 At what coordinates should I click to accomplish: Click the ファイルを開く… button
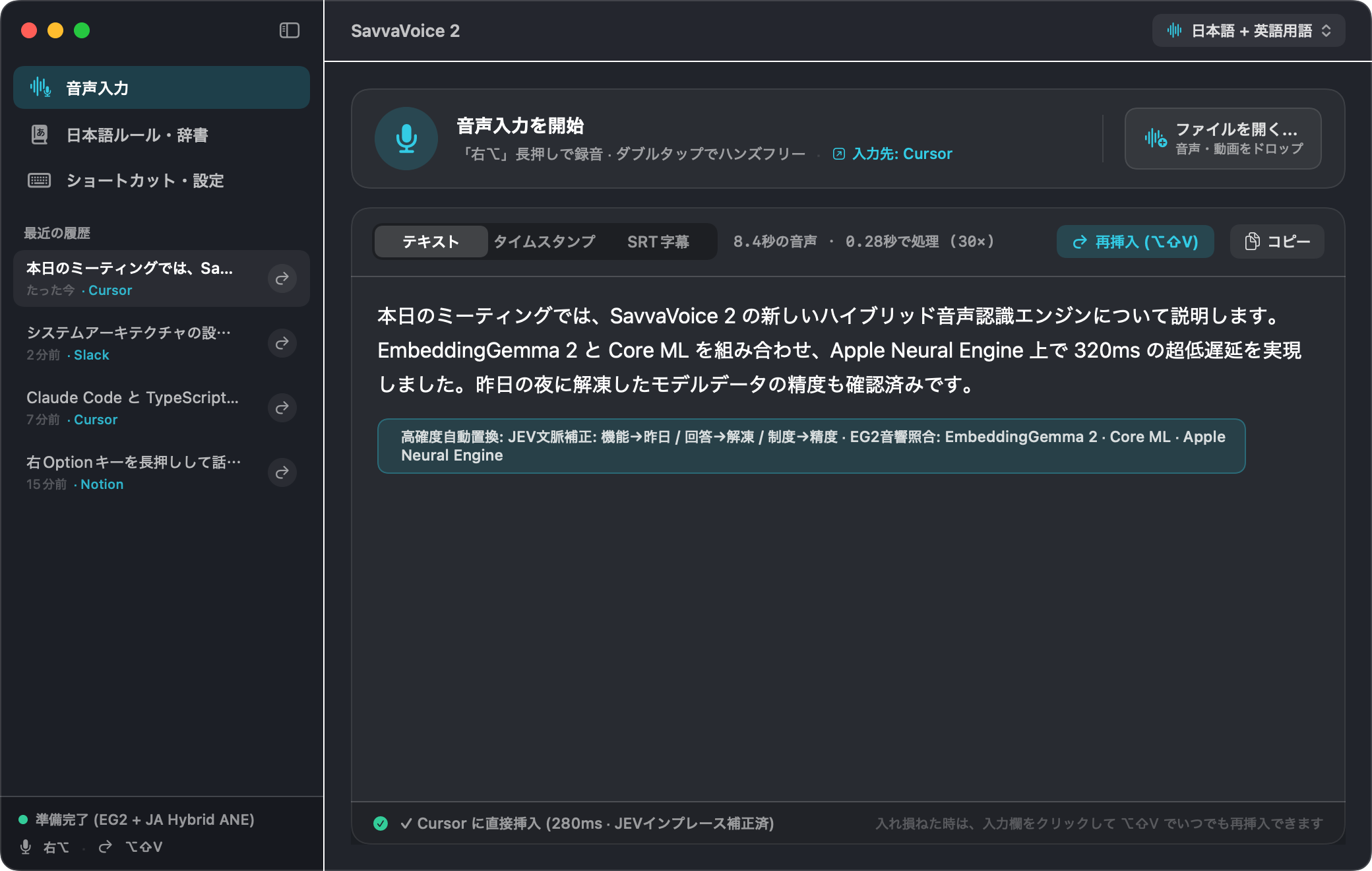click(x=1223, y=139)
